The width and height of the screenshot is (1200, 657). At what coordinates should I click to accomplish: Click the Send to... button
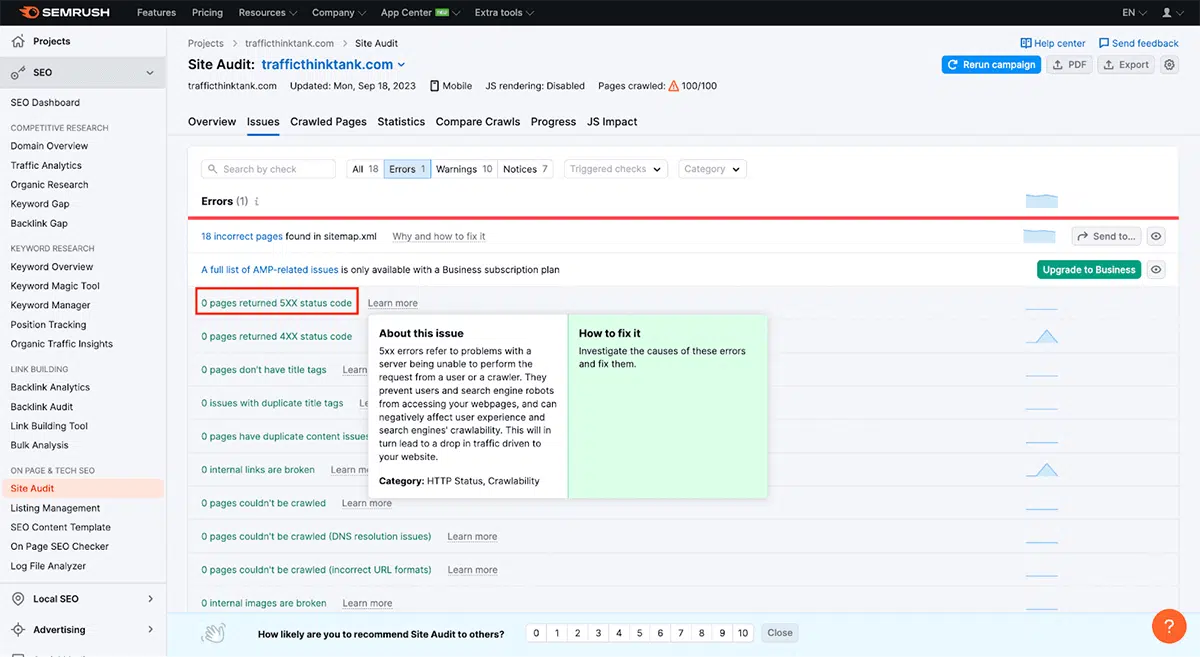1106,236
